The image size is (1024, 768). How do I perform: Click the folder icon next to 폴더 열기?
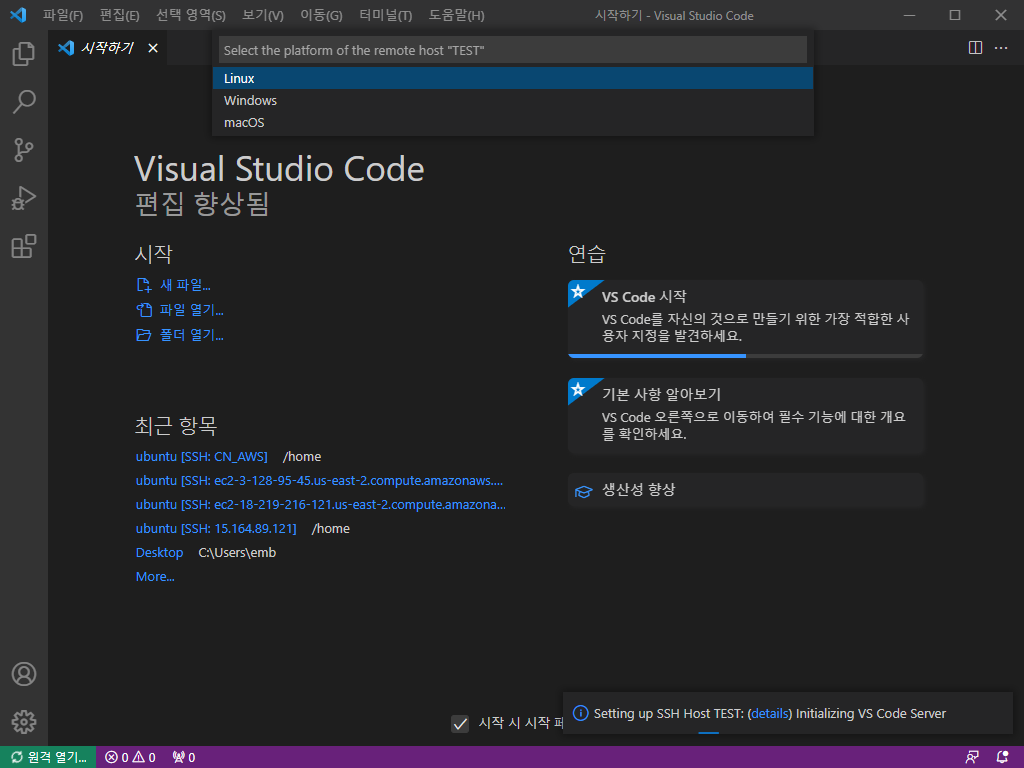144,335
